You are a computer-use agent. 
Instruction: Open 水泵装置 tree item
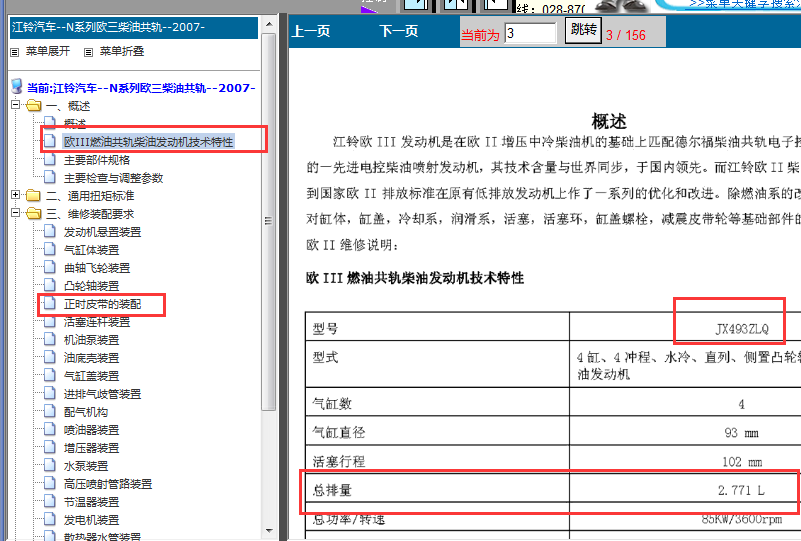(x=86, y=466)
